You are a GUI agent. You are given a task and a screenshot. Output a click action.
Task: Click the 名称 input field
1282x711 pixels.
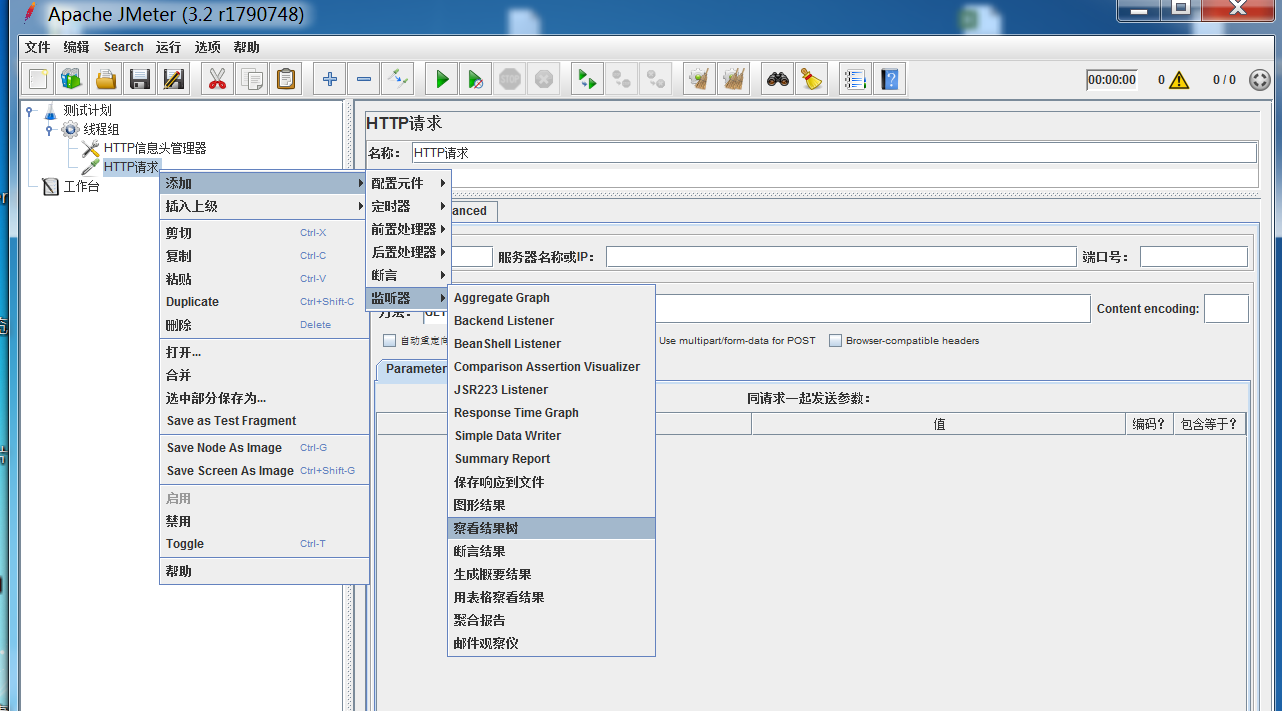coord(834,153)
